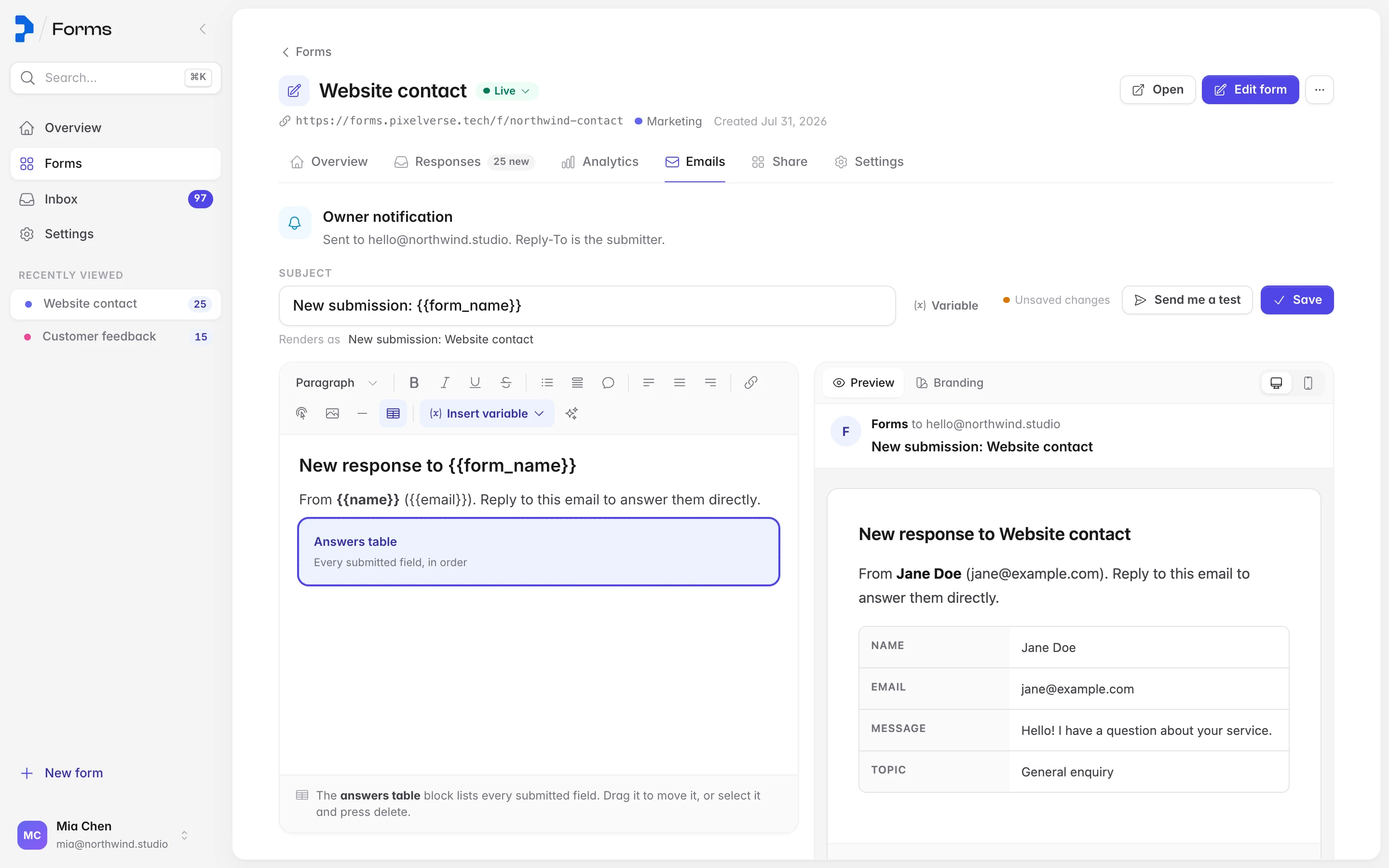
Task: Click the sidebar Search field
Action: click(115, 78)
